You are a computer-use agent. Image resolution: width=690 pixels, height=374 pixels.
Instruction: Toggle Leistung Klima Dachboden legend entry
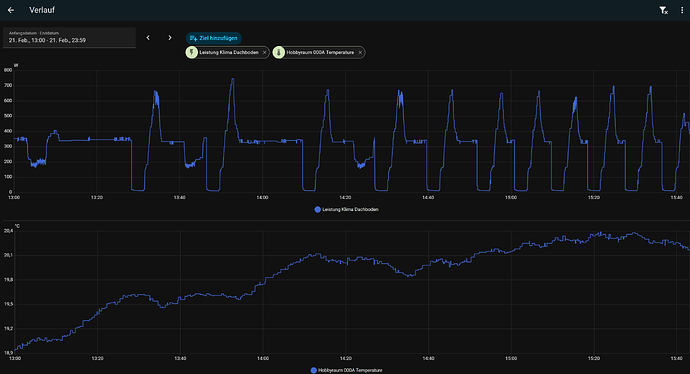tap(347, 209)
